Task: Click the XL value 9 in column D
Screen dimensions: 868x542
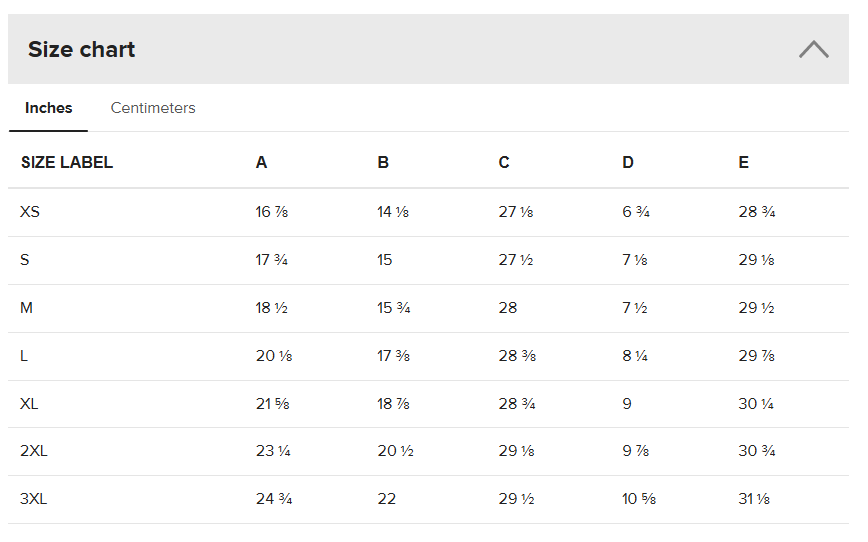Action: [627, 404]
